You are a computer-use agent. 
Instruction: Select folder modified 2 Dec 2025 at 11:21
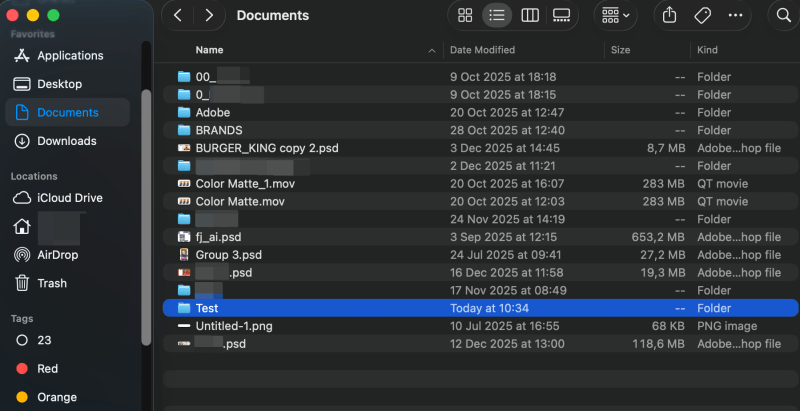click(481, 166)
